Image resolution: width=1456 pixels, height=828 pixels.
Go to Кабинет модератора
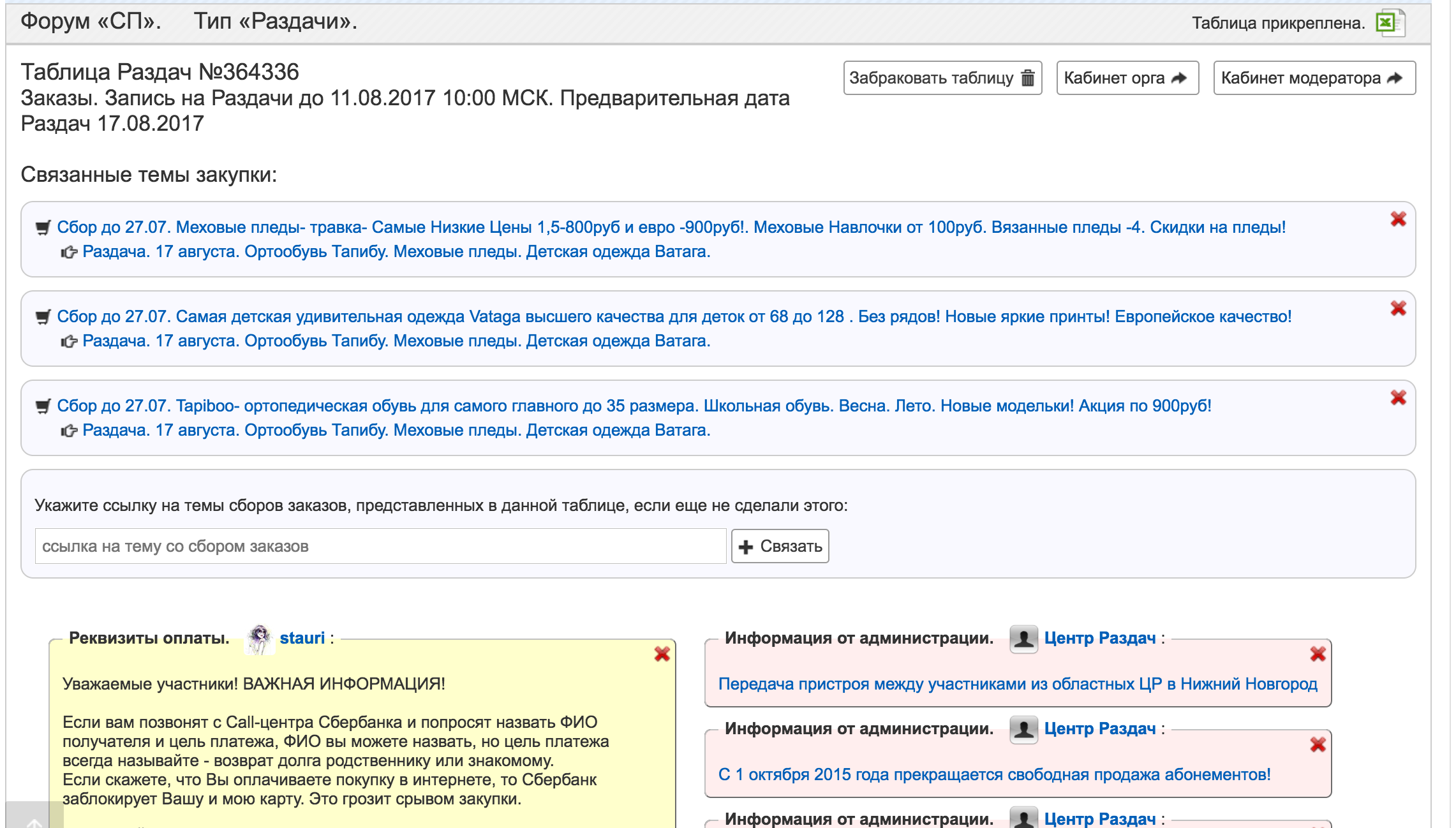[1313, 78]
